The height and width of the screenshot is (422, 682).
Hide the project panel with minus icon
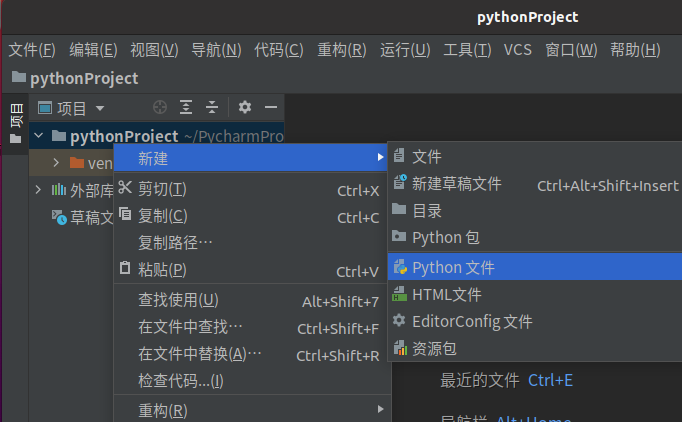[271, 107]
